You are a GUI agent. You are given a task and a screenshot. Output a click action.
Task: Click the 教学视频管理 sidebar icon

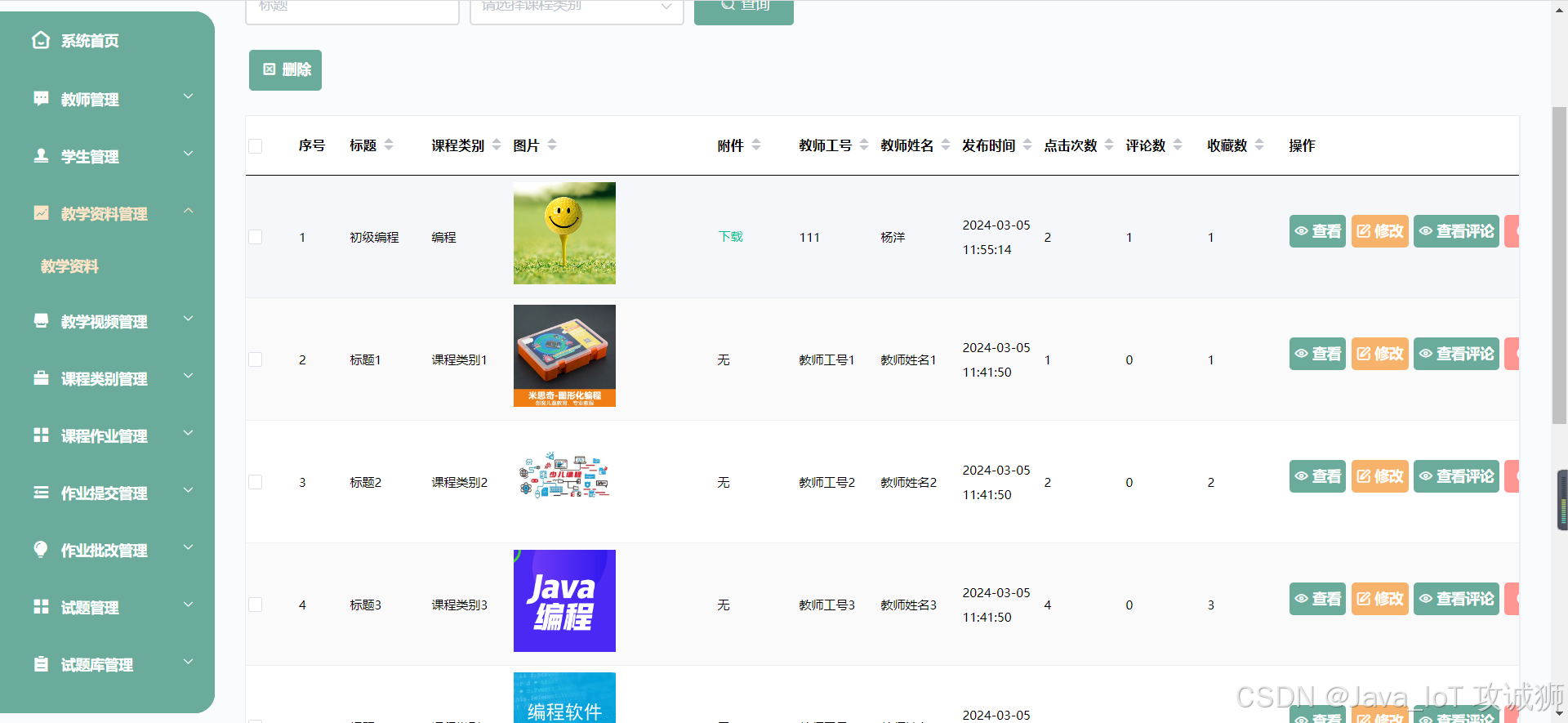(x=41, y=320)
